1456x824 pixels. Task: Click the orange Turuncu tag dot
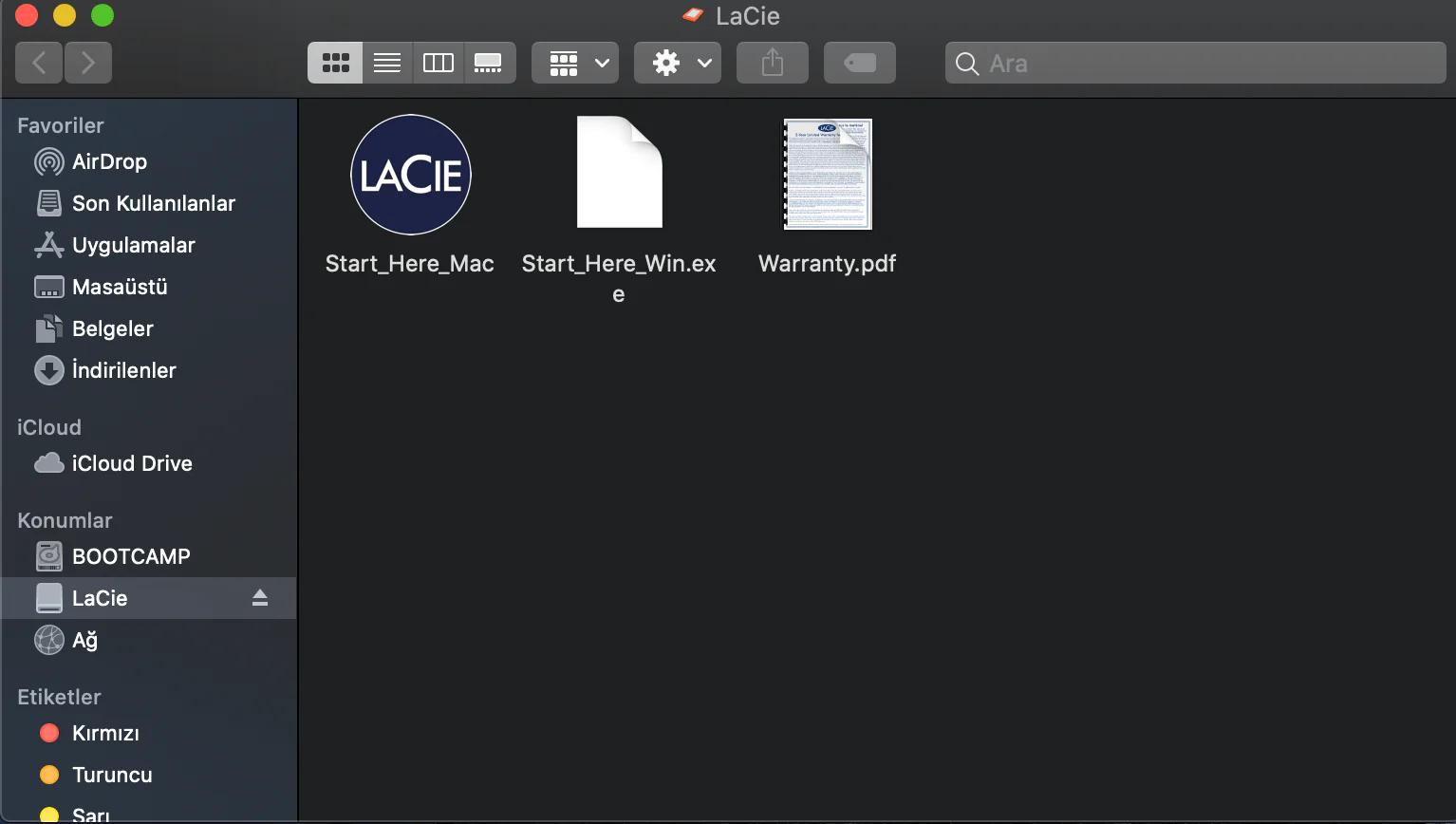pos(49,775)
